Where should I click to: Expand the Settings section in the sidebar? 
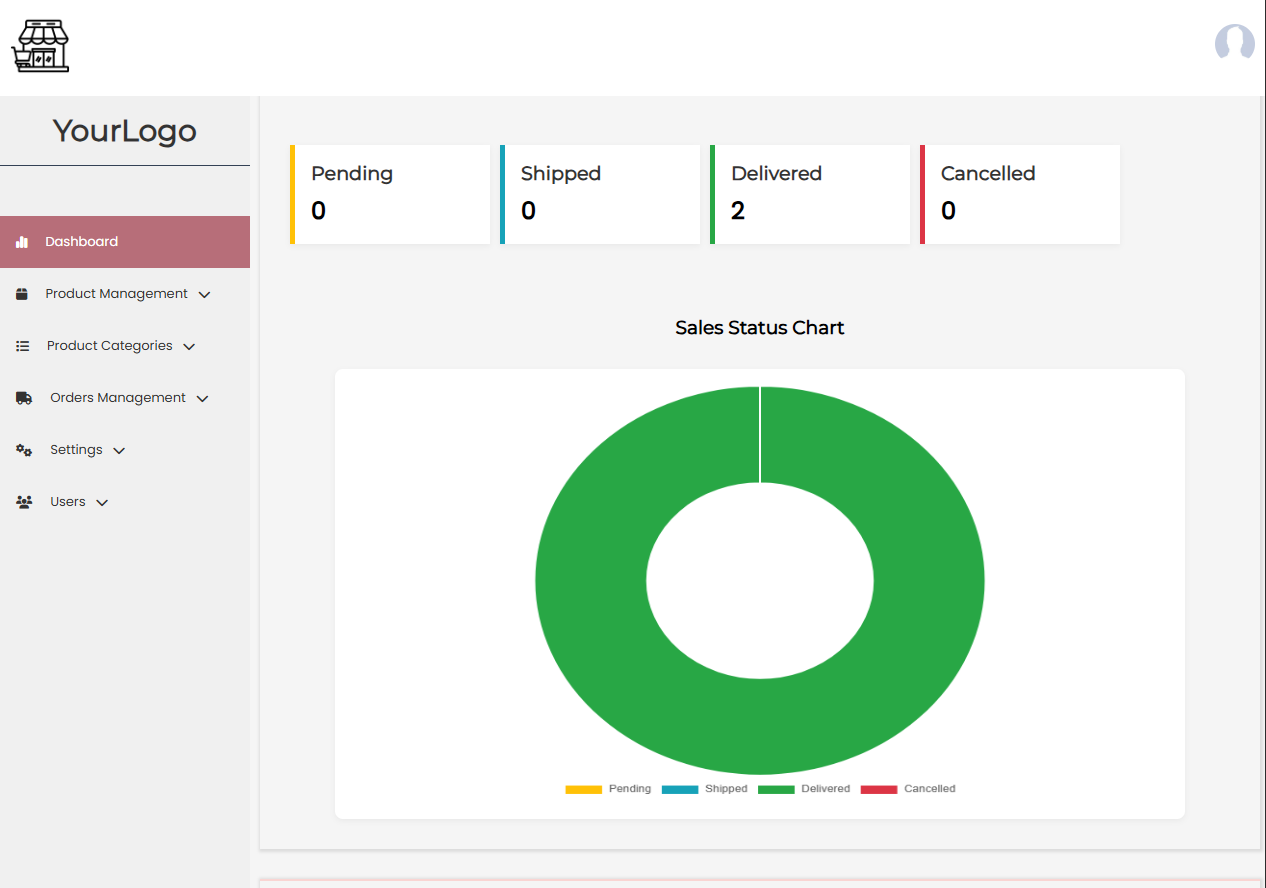[121, 450]
